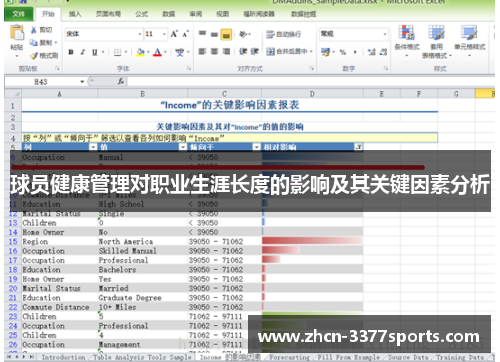Open the 文件 (File) tab
Viewport: 500px width, 362px height.
click(18, 14)
